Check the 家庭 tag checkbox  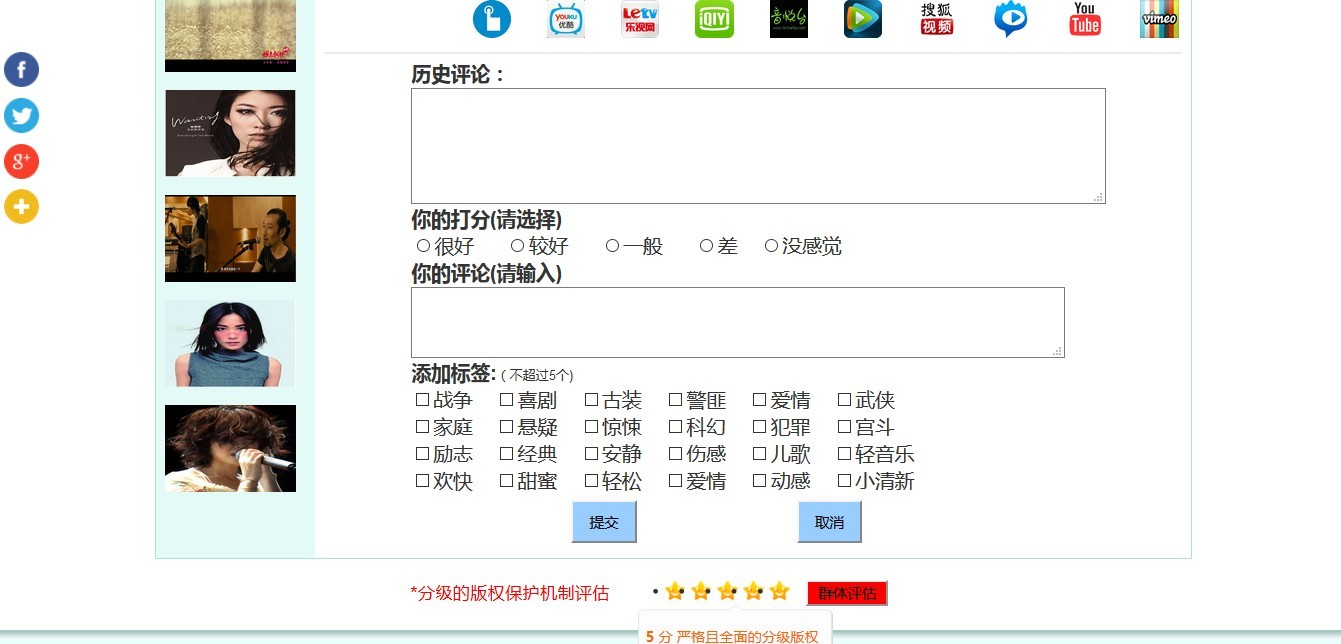pyautogui.click(x=422, y=427)
